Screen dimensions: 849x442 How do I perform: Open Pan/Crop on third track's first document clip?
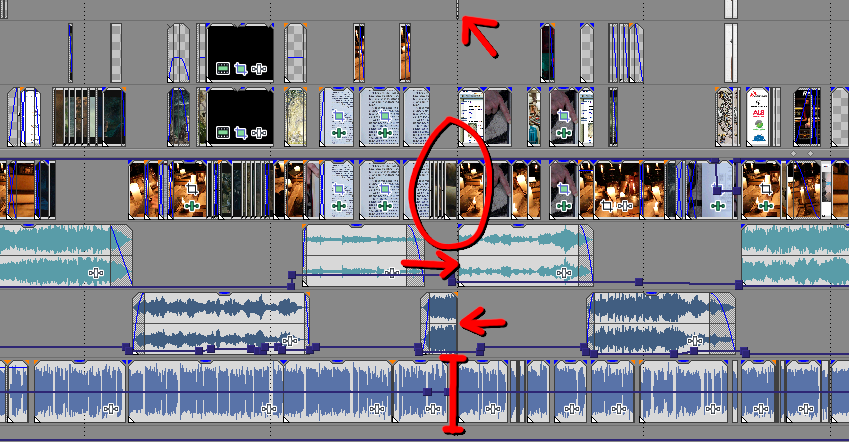point(339,189)
